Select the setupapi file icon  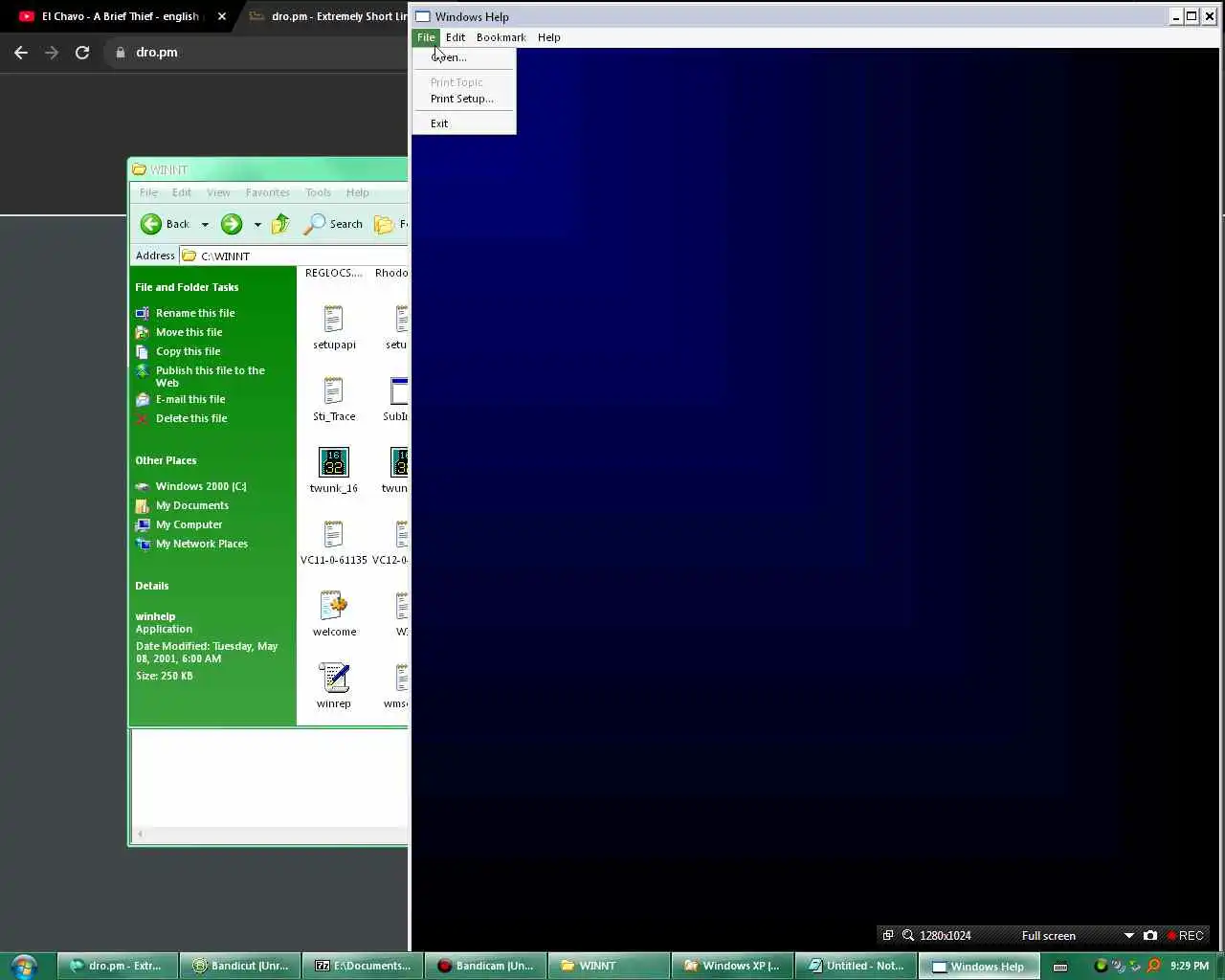pyautogui.click(x=333, y=319)
